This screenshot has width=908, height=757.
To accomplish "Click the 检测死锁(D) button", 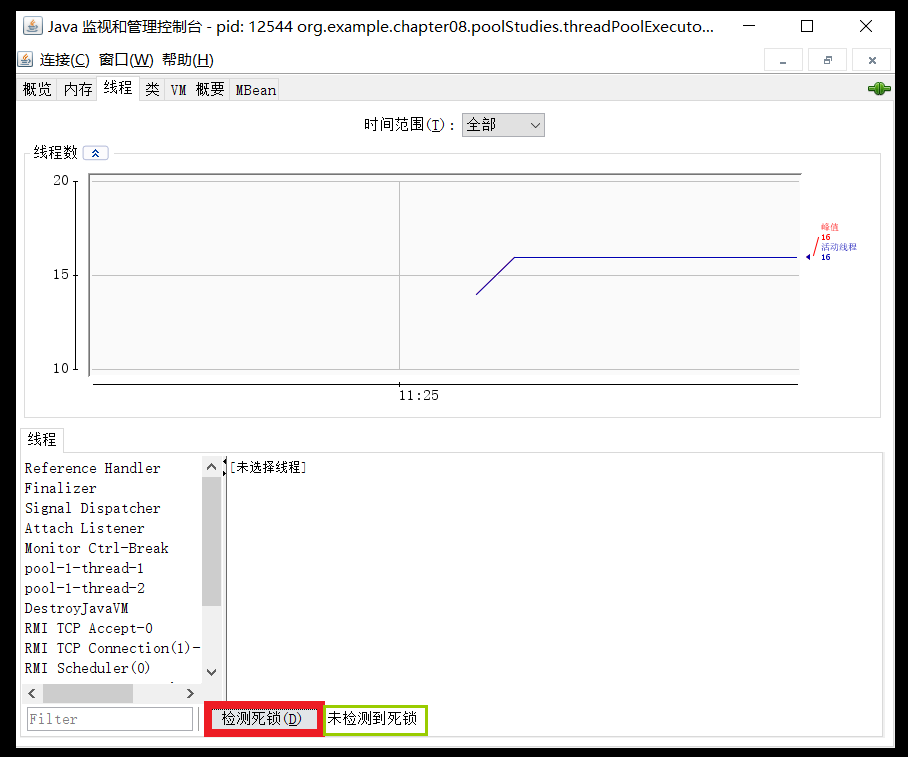I will 262,719.
